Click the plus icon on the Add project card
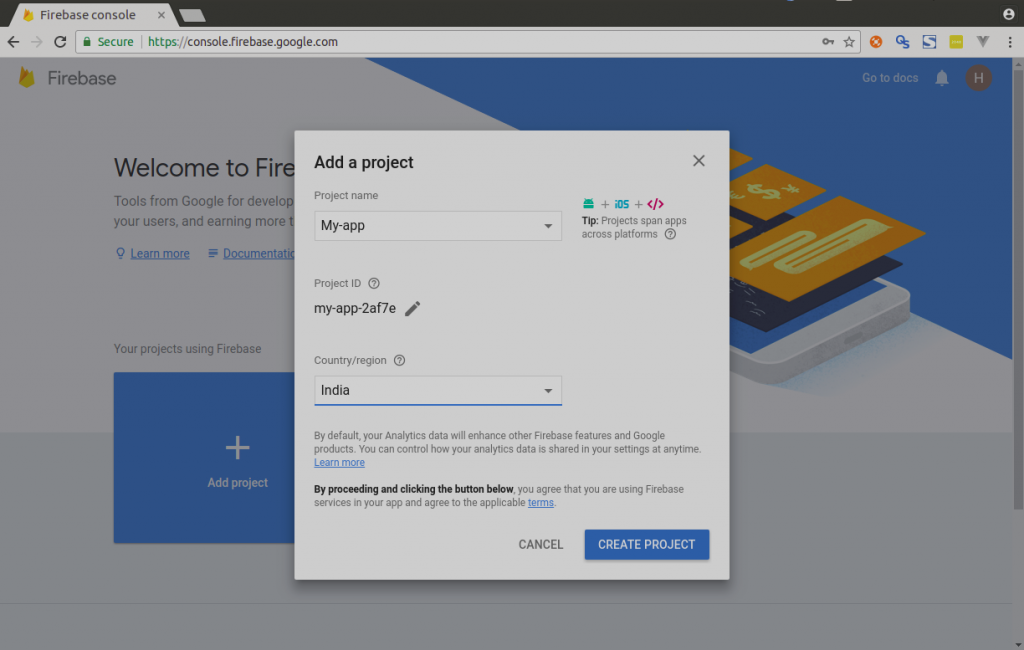This screenshot has height=650, width=1024. (237, 447)
